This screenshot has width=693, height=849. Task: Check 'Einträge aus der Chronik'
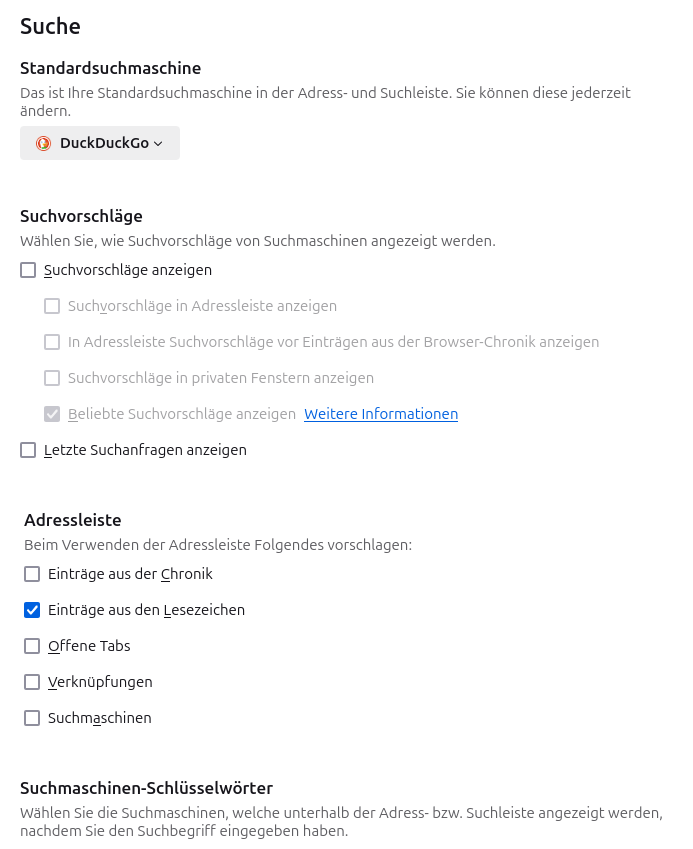32,574
